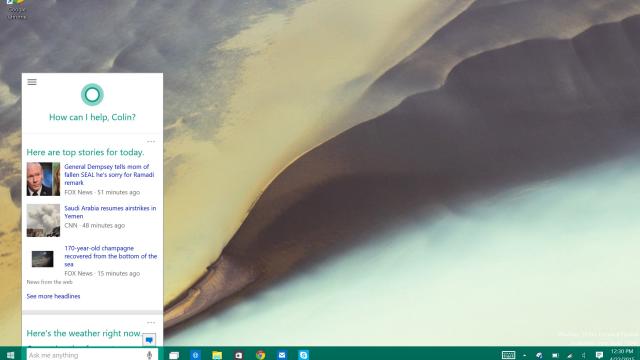Open Saudi Arabia resumes airstrikes story
This screenshot has height=360, width=640.
[110, 212]
